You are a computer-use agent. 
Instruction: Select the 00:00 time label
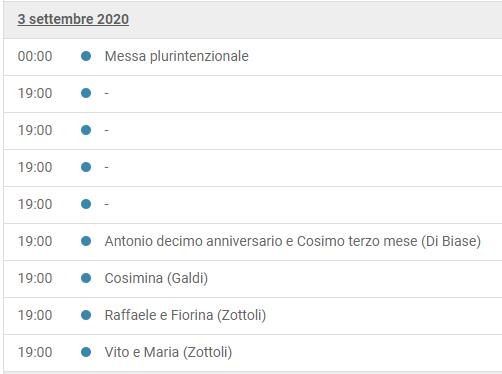pos(35,56)
